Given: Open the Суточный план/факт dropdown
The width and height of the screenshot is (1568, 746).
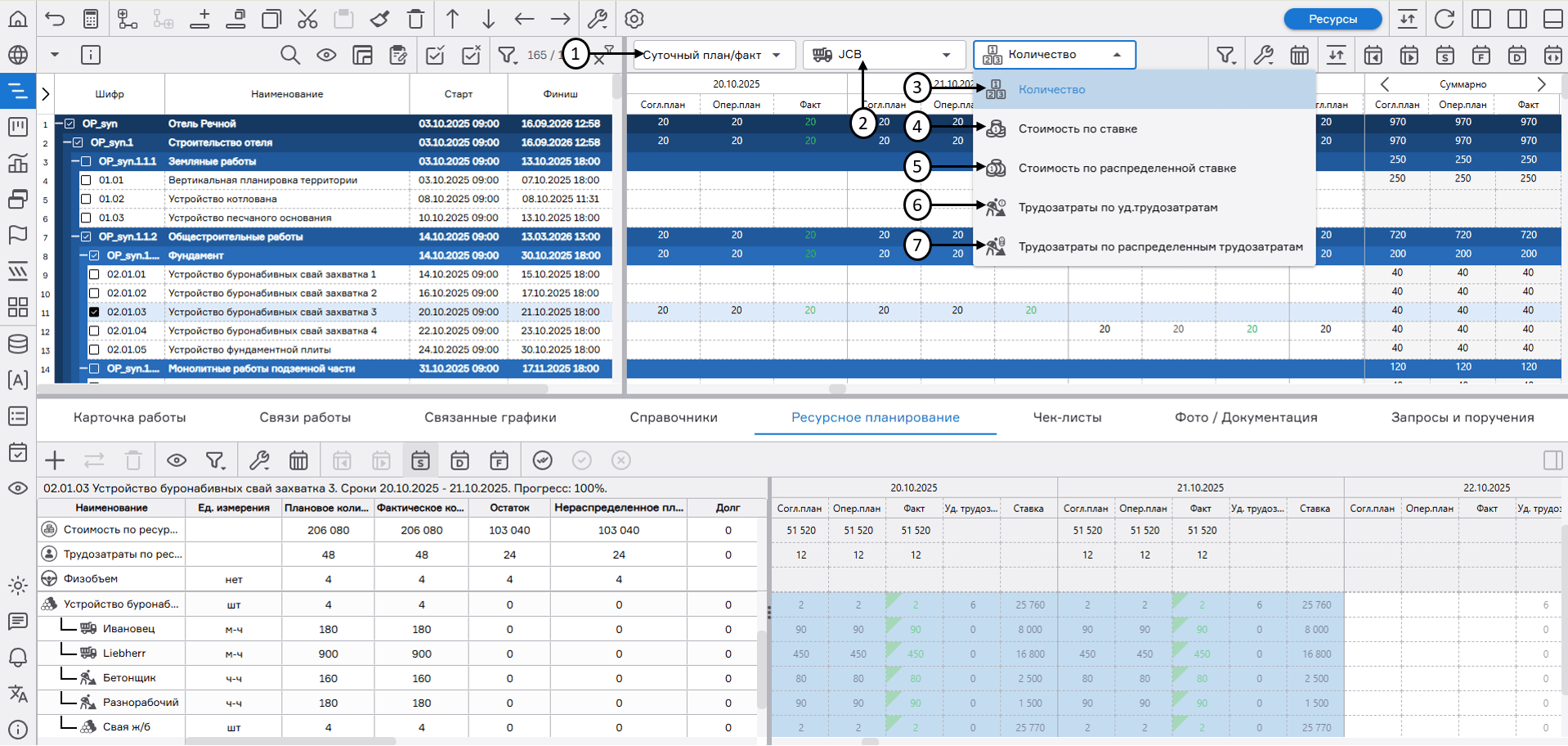Looking at the screenshot, I should (713, 55).
